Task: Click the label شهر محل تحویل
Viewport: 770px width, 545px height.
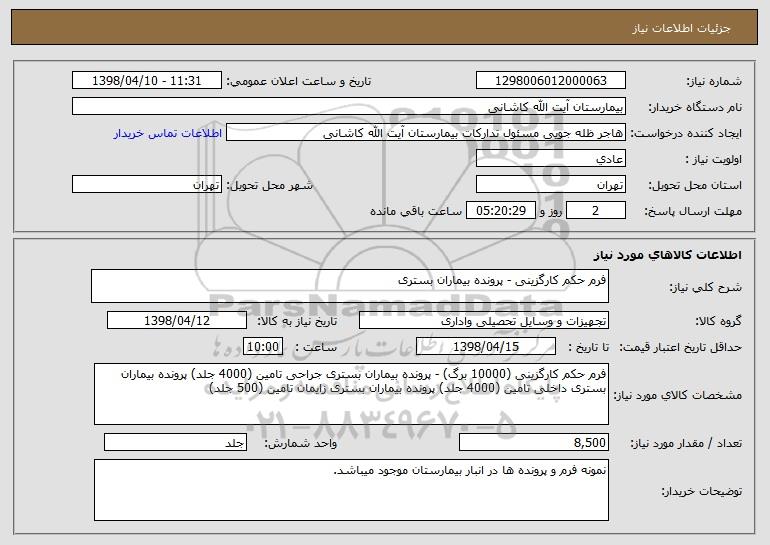Action: pos(269,185)
